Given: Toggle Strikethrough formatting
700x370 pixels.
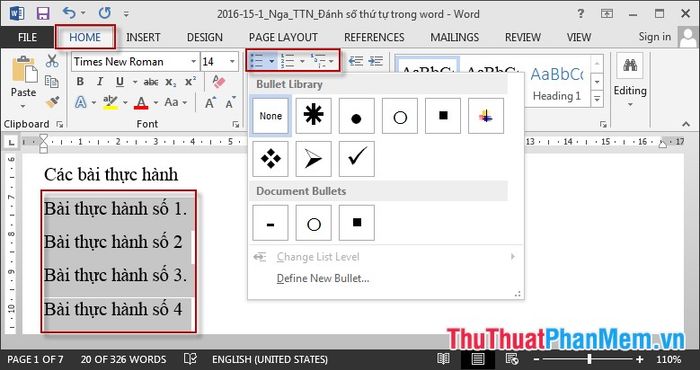Looking at the screenshot, I should click(x=151, y=82).
